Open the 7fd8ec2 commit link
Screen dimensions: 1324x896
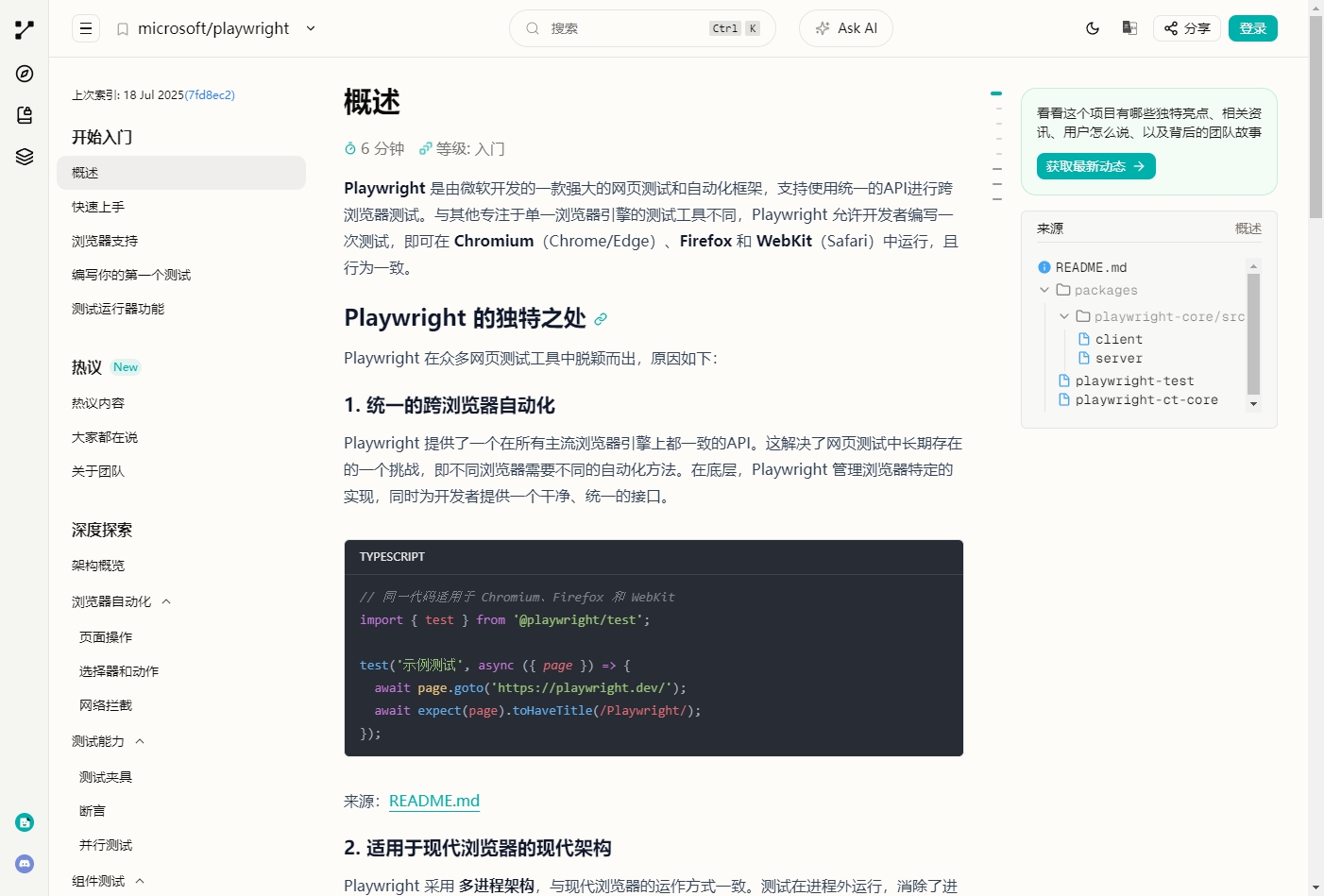coord(210,95)
